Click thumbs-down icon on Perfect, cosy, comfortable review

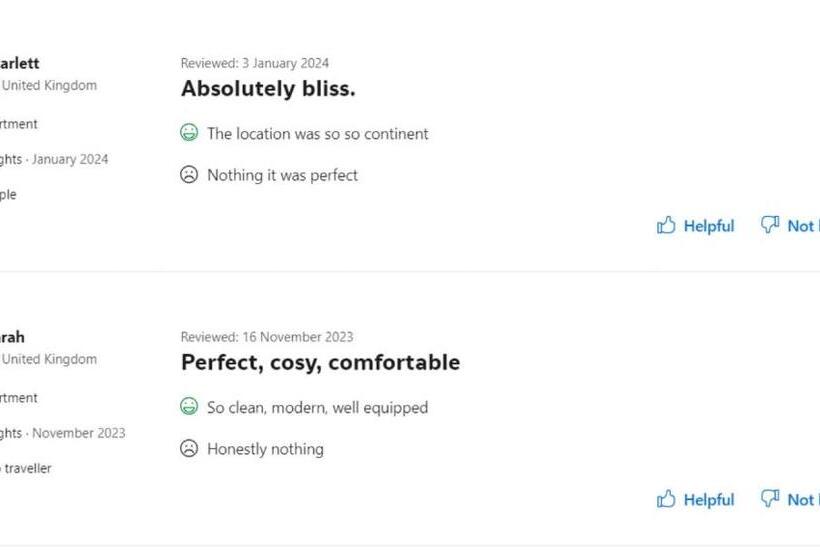[770, 499]
